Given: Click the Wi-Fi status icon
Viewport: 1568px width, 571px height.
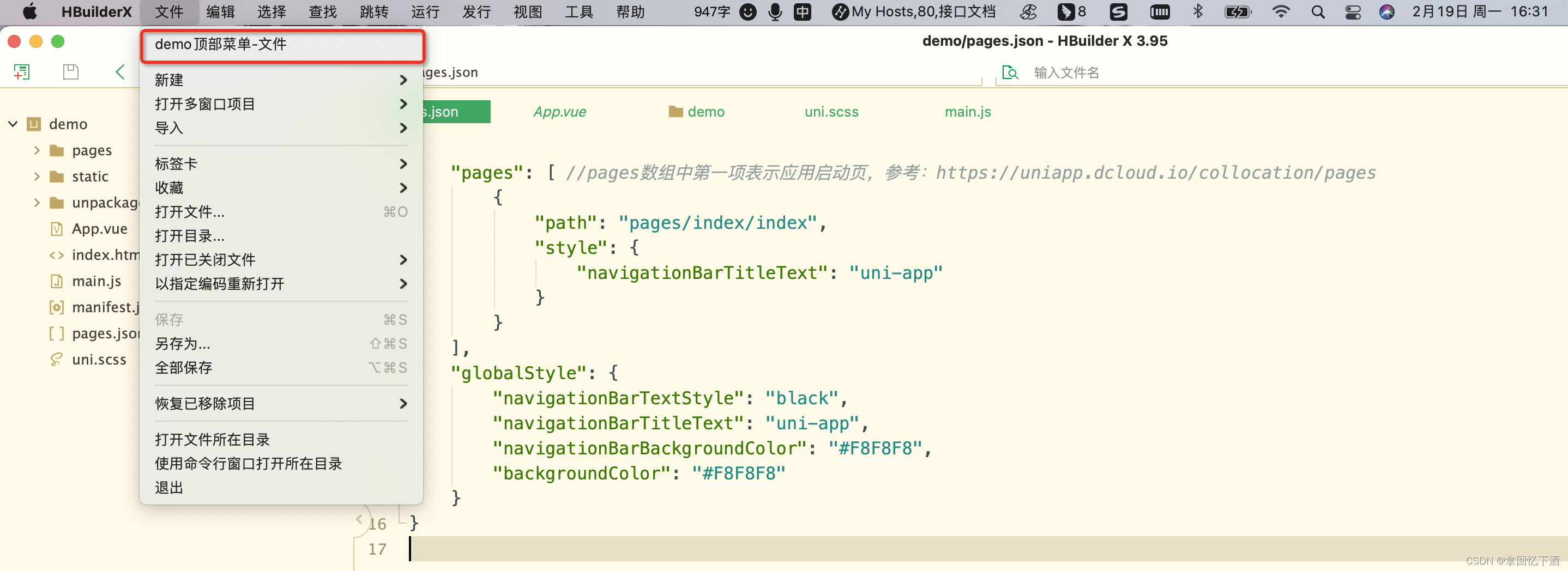Looking at the screenshot, I should 1281,11.
